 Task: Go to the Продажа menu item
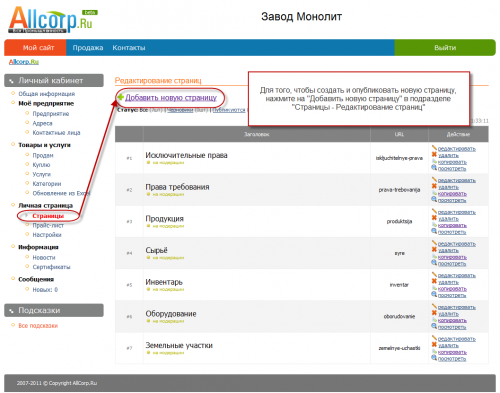[x=88, y=48]
